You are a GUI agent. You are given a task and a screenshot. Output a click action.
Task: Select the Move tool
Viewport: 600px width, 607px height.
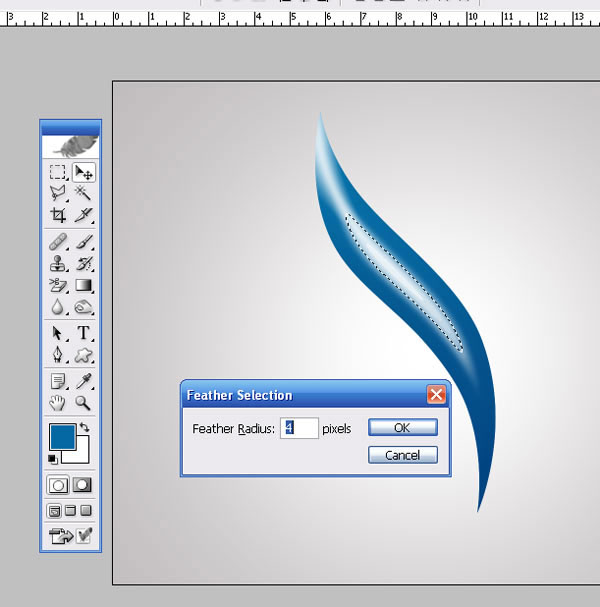(x=83, y=172)
